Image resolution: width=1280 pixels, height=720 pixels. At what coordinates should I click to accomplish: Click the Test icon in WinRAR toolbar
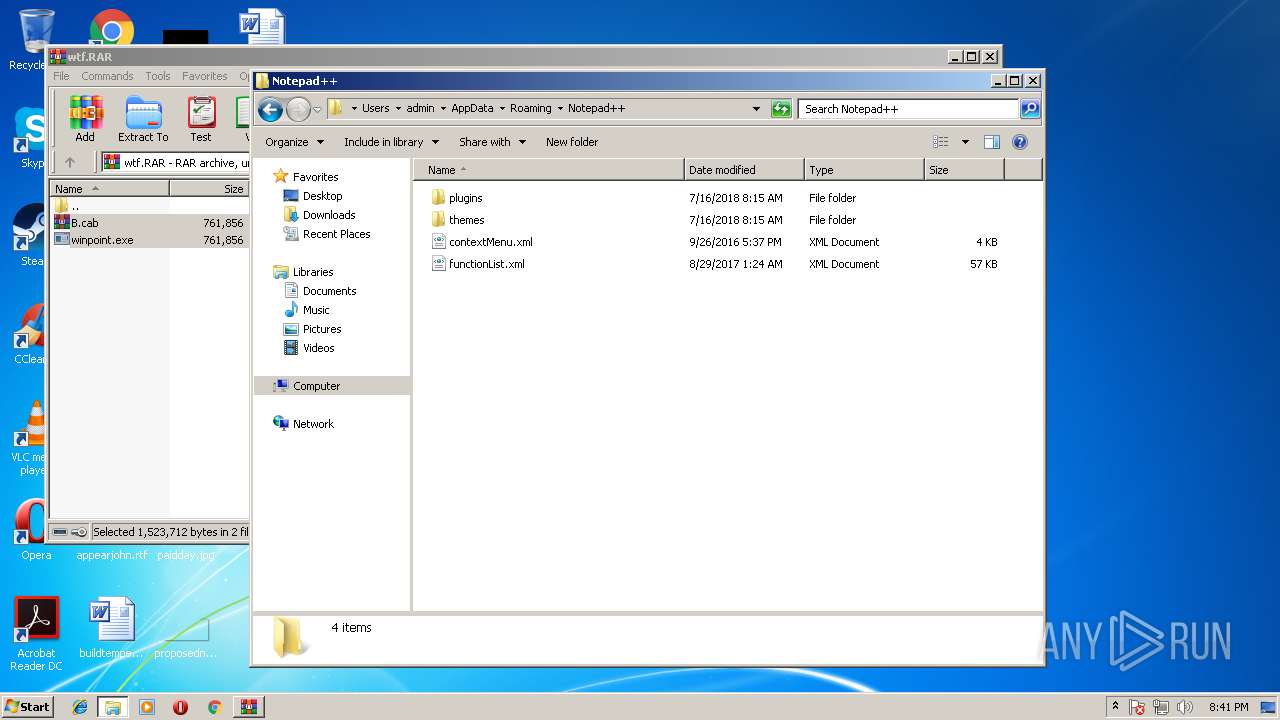point(201,120)
